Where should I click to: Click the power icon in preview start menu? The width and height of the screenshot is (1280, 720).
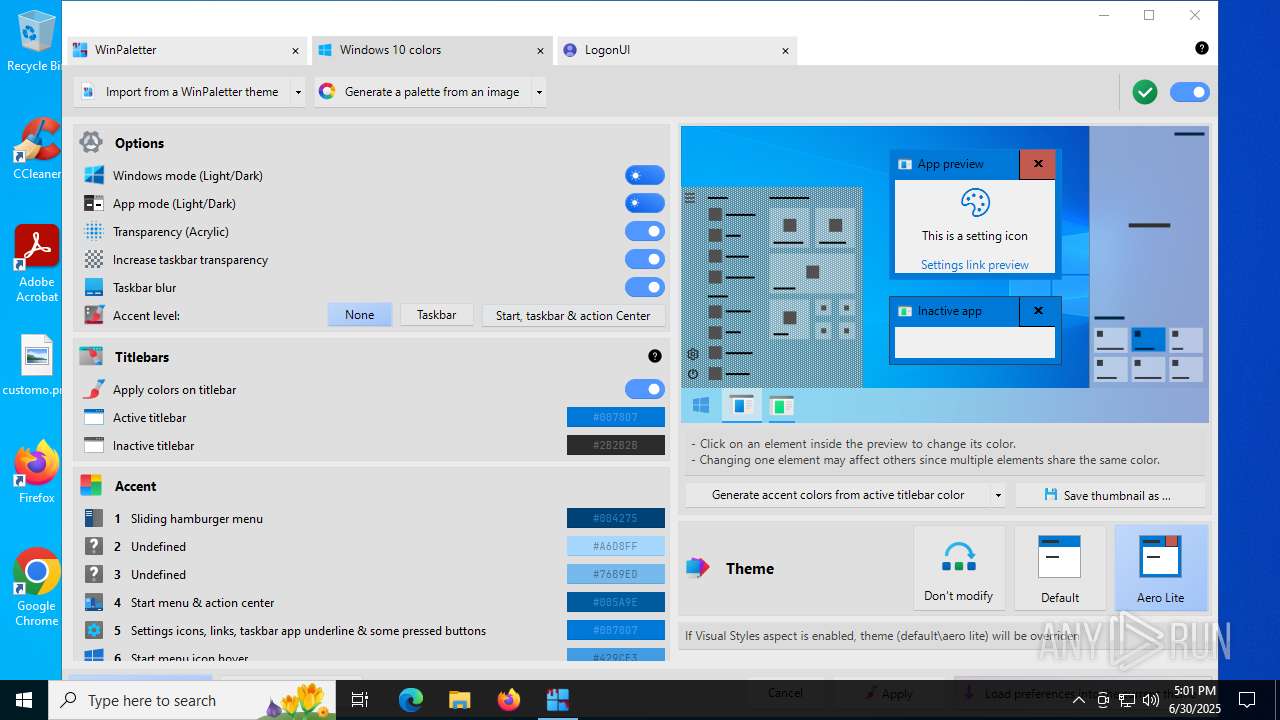[693, 374]
